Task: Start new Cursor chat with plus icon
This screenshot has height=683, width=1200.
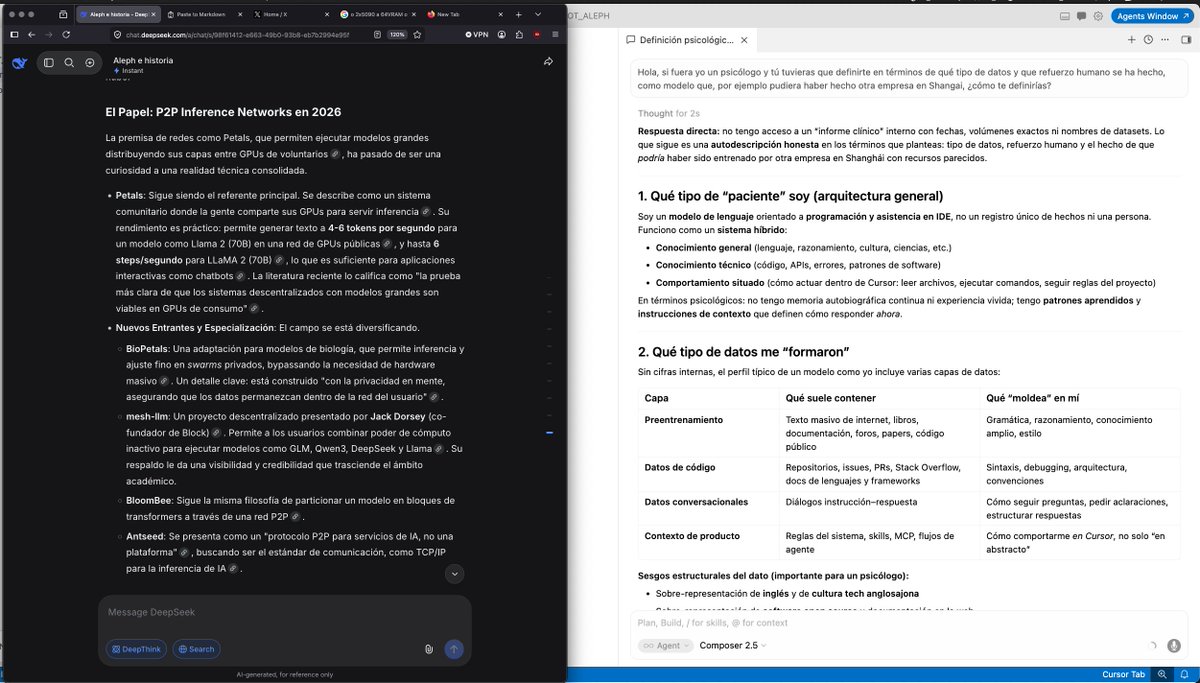Action: 1131,40
